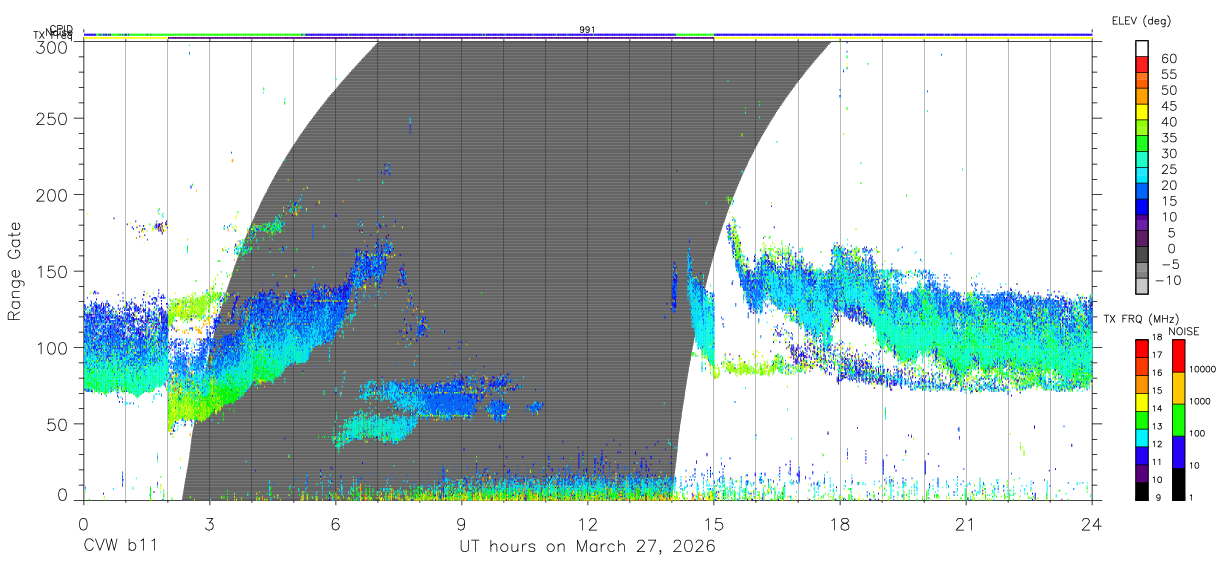Pick the purple swatch between 5 and 10 in ELEV colorbar
This screenshot has height=567, width=1228.
pos(1143,224)
